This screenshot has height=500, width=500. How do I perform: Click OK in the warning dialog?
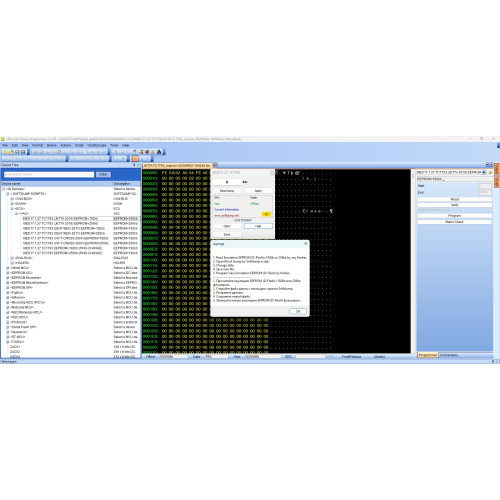[x=298, y=311]
